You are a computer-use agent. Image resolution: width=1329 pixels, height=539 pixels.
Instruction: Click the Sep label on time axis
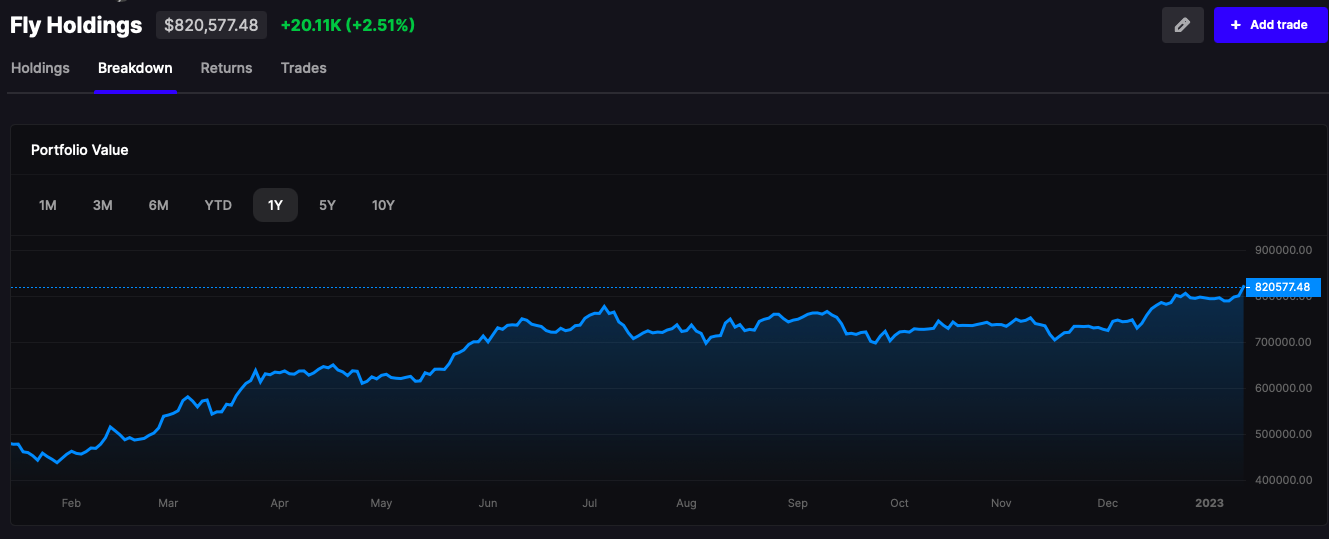tap(797, 503)
